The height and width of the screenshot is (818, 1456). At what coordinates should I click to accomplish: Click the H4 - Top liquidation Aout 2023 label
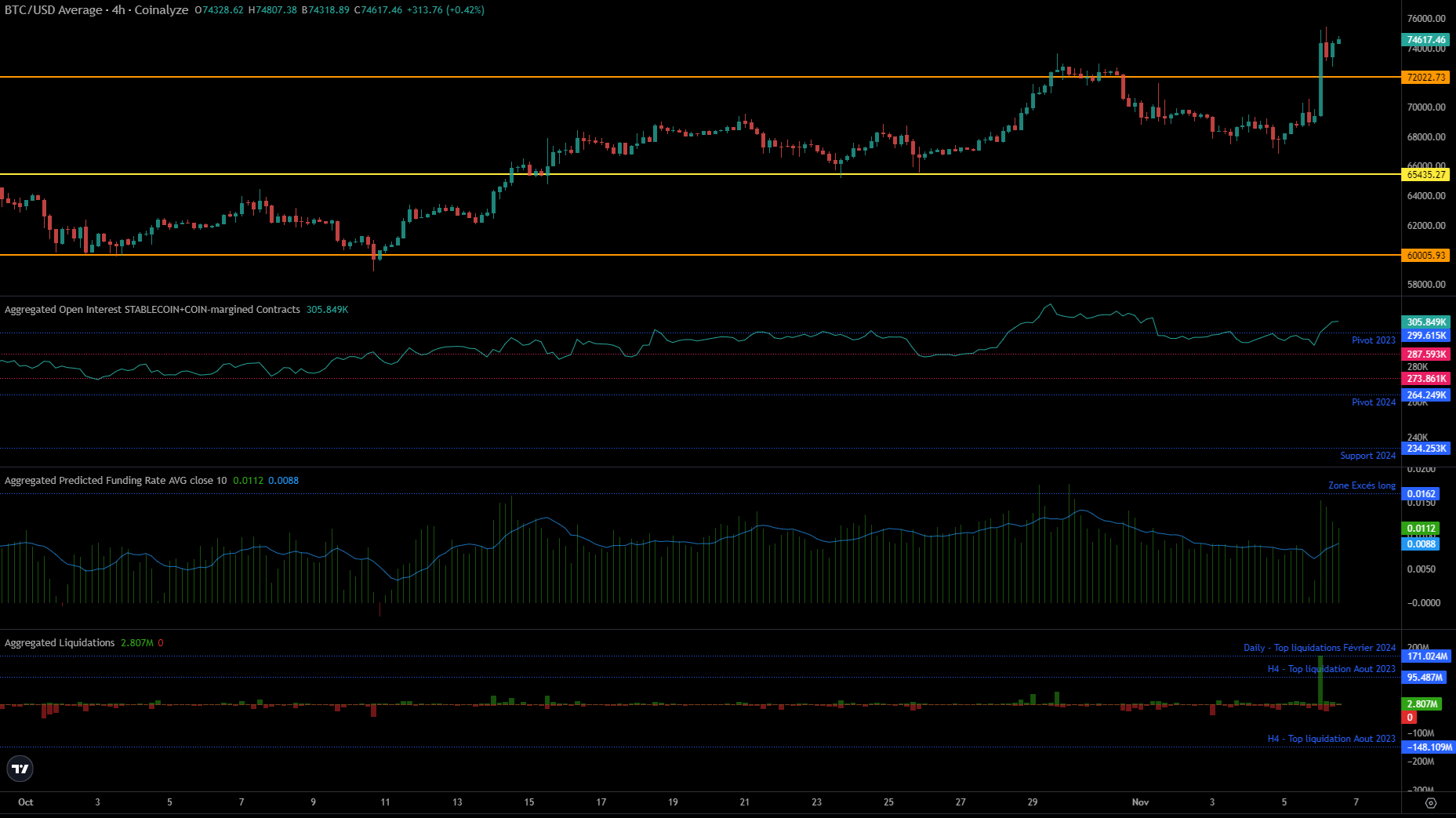(1331, 668)
